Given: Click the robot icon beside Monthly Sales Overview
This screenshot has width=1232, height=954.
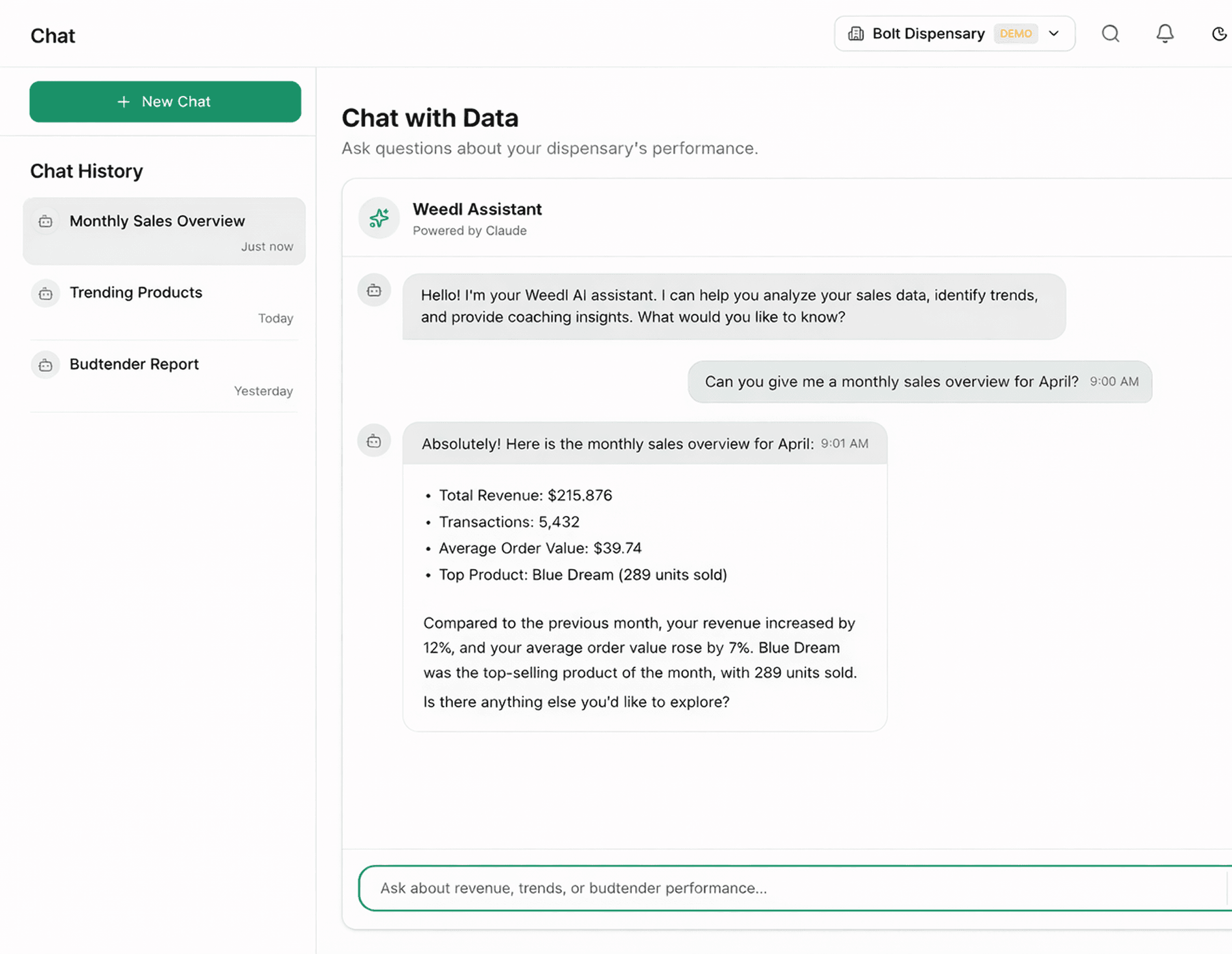Looking at the screenshot, I should coord(45,221).
